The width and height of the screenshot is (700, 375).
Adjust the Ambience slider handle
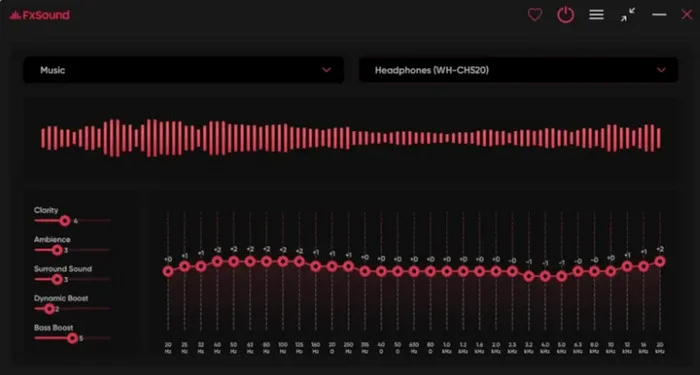(x=57, y=250)
